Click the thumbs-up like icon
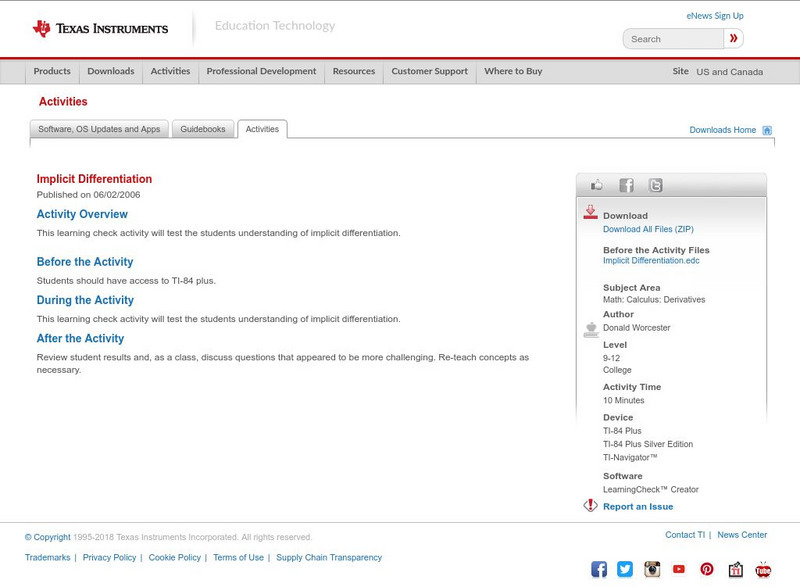 coord(596,185)
